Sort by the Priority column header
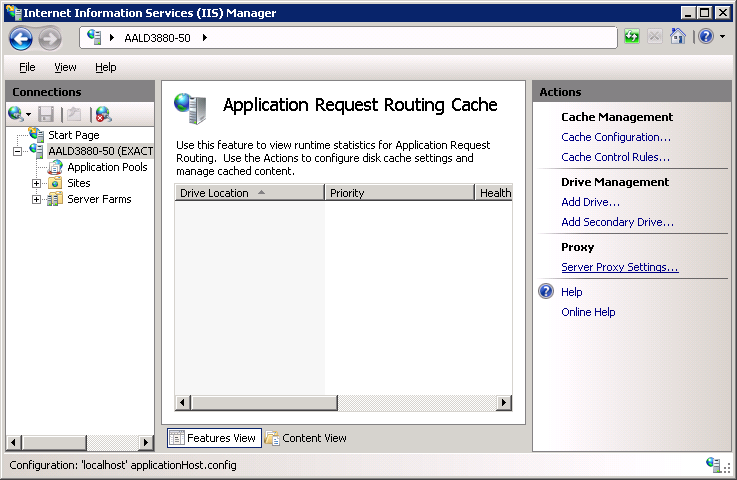This screenshot has width=737, height=480. pyautogui.click(x=400, y=193)
